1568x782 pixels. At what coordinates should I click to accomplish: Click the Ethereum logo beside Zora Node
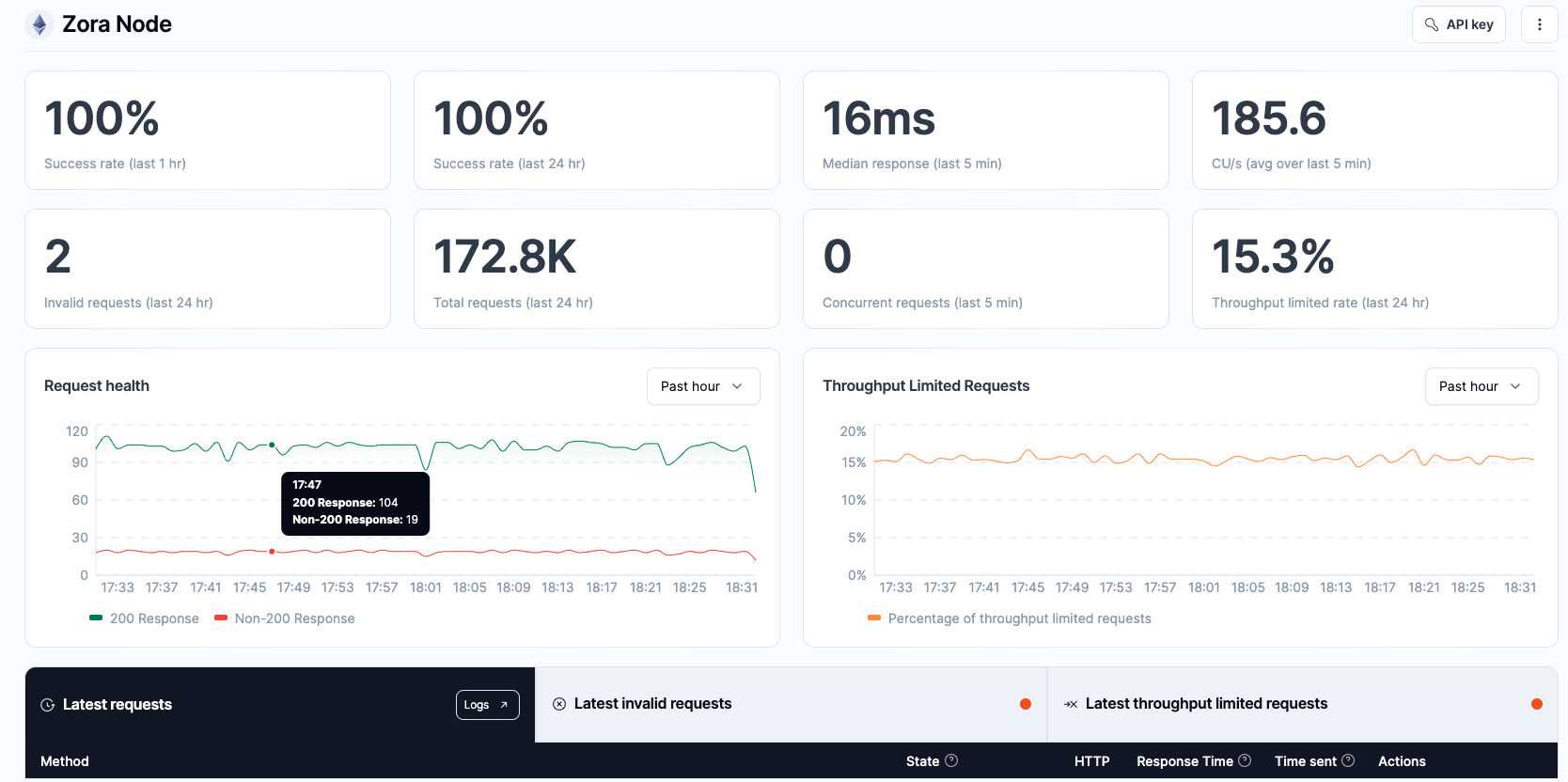click(39, 24)
